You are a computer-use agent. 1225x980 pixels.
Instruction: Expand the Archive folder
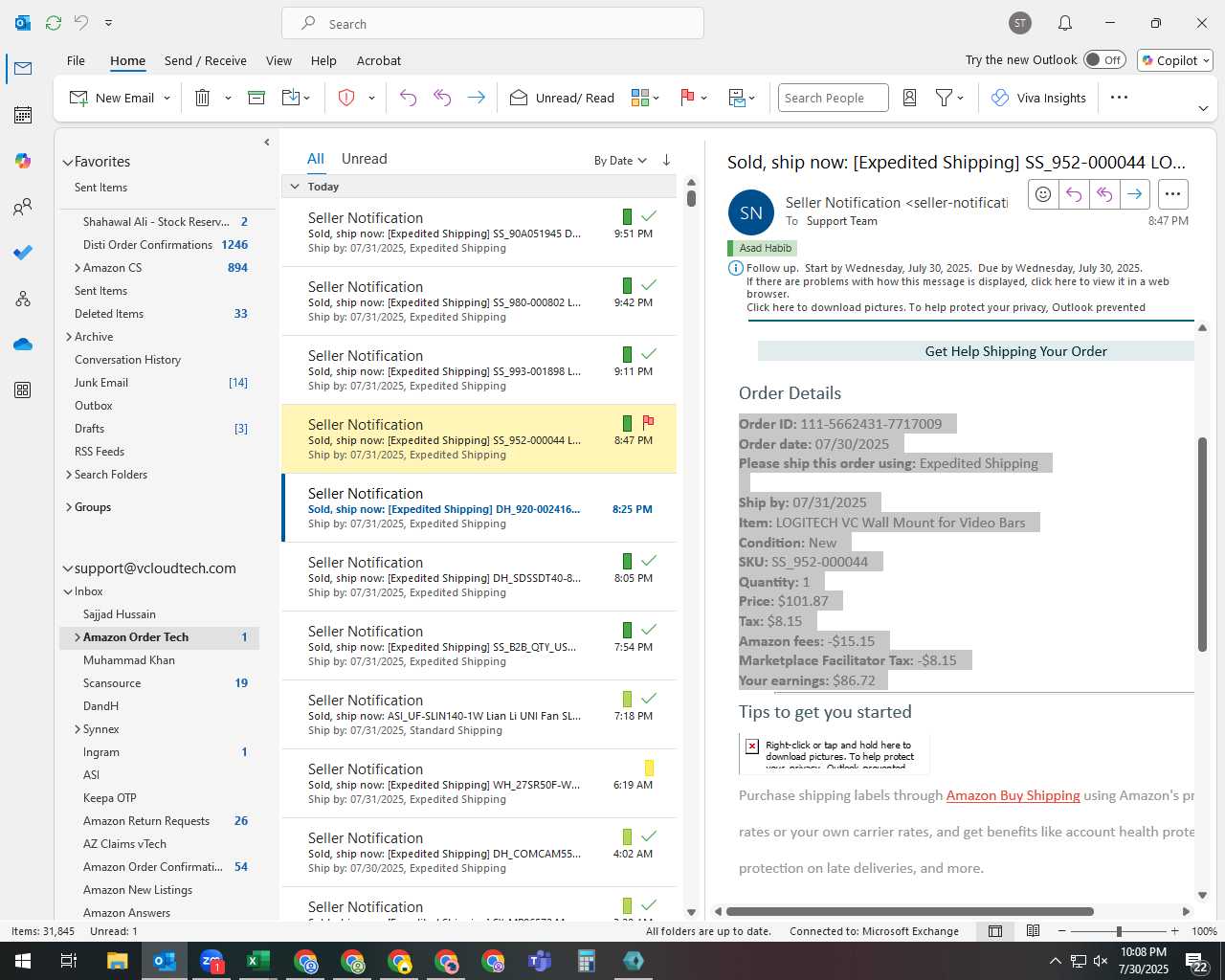click(x=69, y=337)
